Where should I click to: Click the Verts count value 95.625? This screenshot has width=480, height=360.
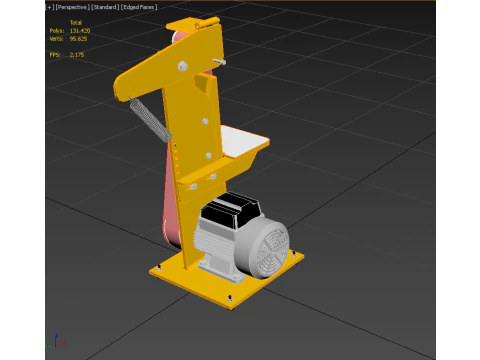[x=78, y=39]
